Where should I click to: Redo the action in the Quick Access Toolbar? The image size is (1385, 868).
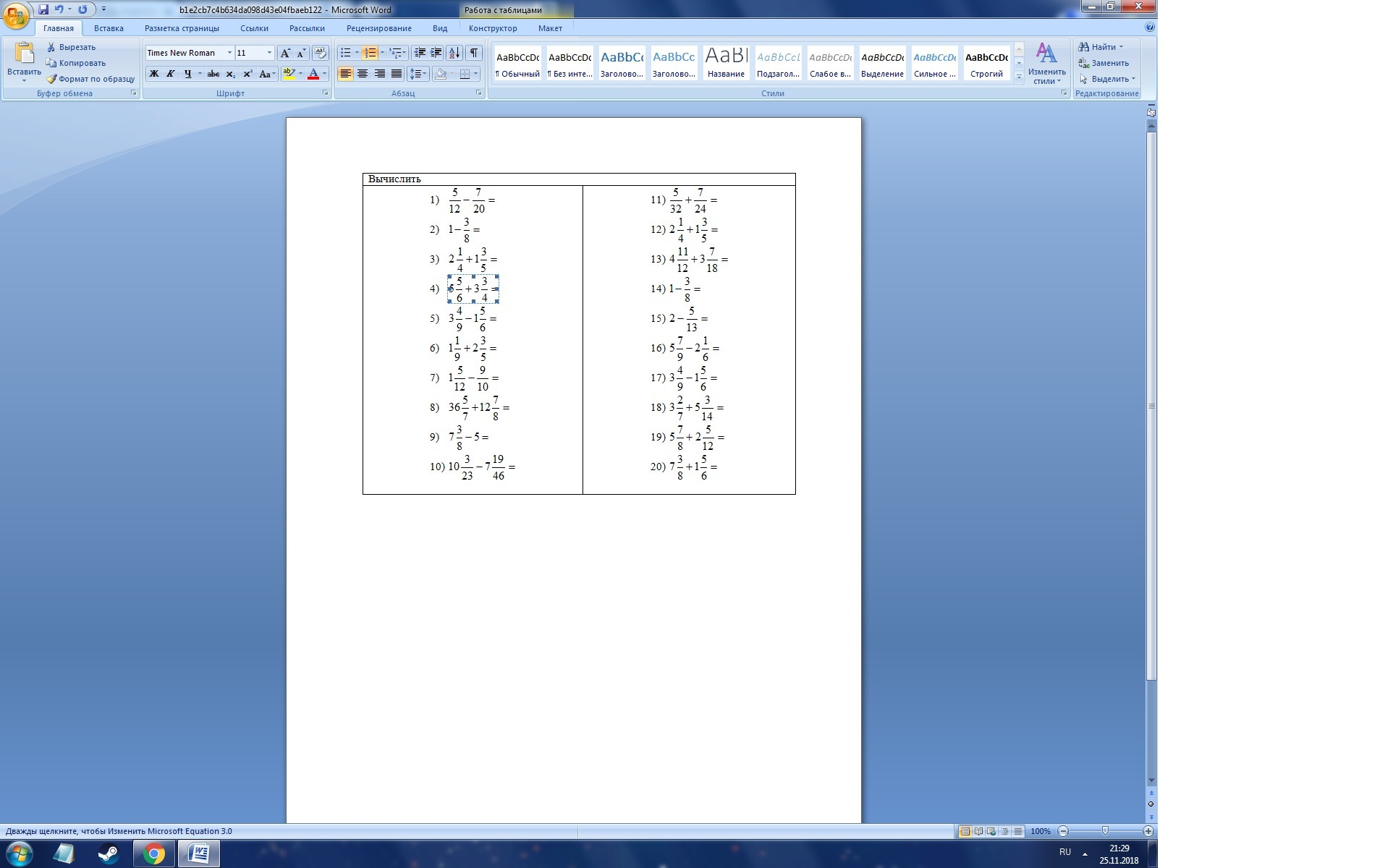[82, 9]
